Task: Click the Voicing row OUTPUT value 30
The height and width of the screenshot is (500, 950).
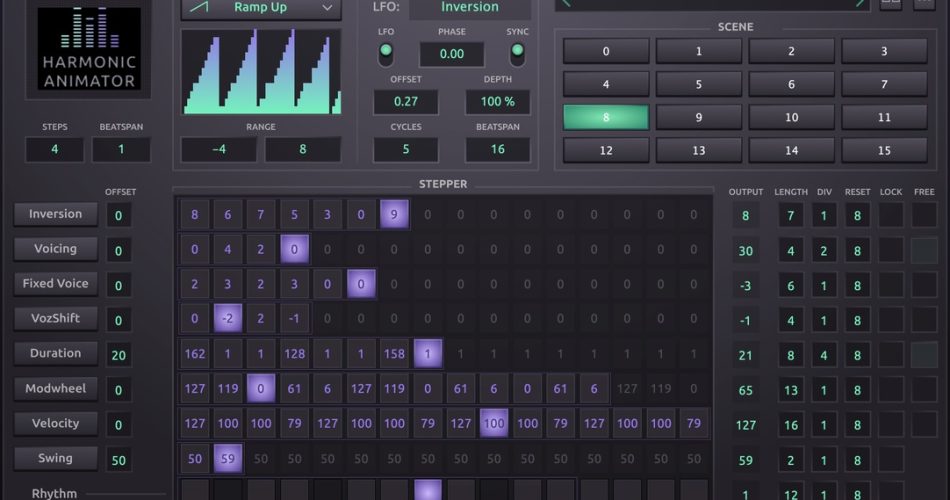Action: click(x=746, y=250)
